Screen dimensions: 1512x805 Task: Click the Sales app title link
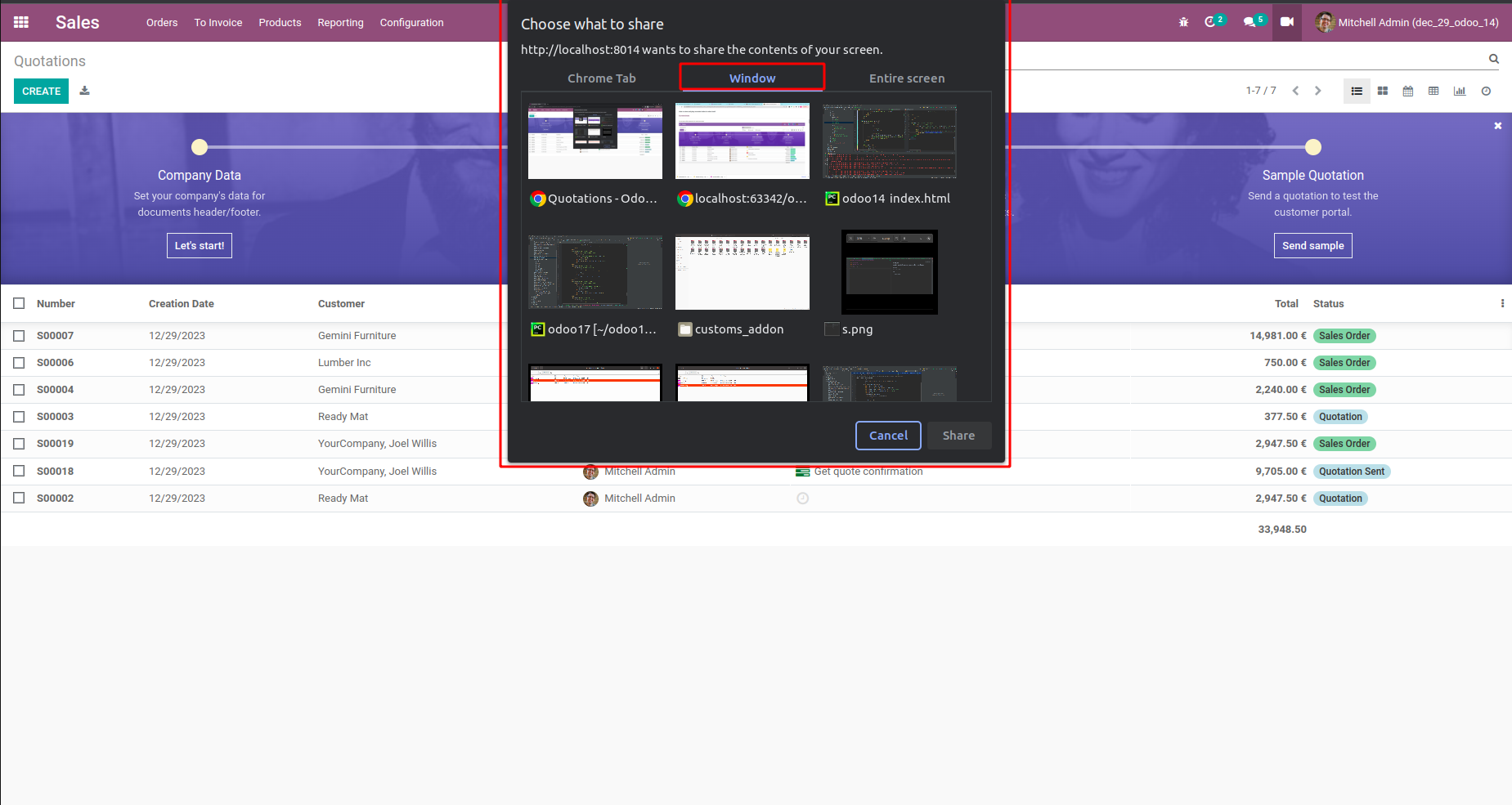78,22
